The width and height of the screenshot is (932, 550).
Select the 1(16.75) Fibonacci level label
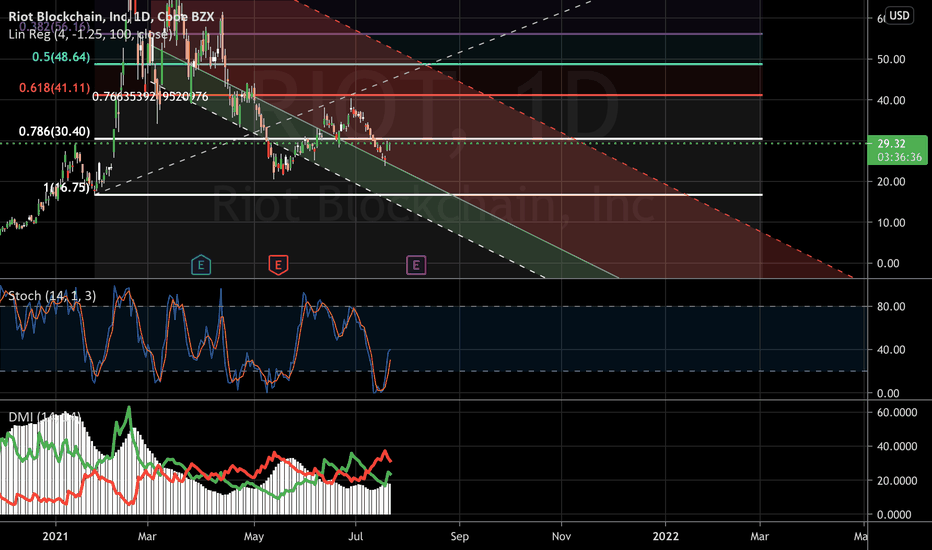coord(67,188)
